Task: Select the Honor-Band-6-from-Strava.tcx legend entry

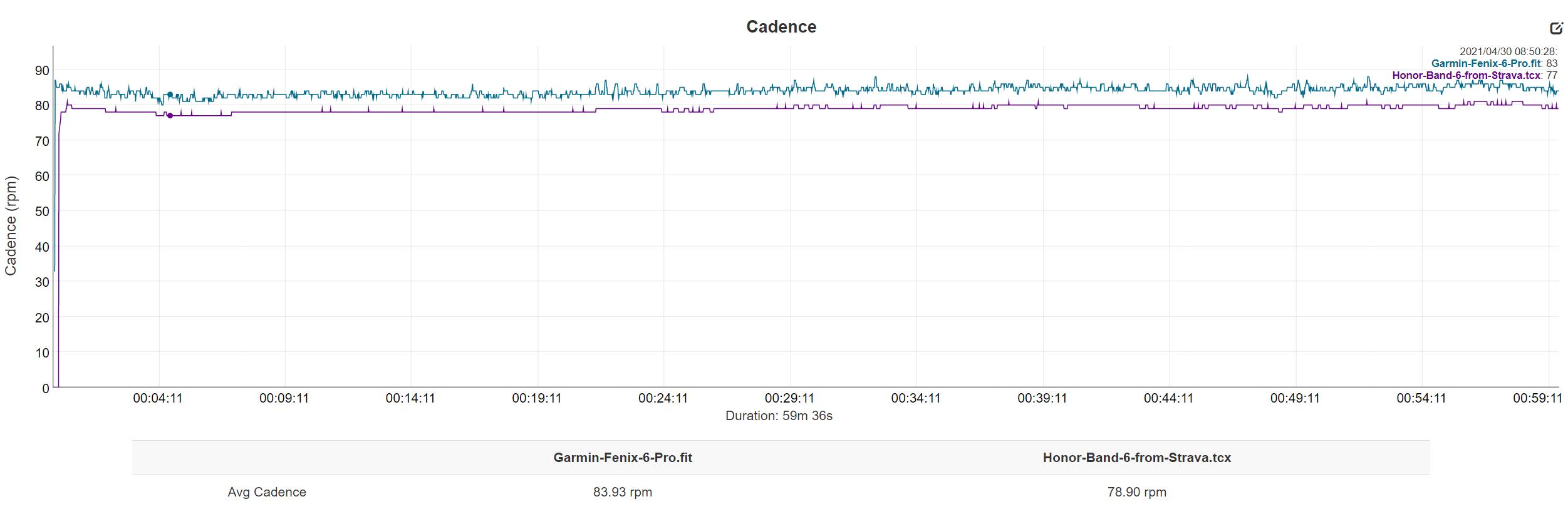Action: coord(1466,75)
